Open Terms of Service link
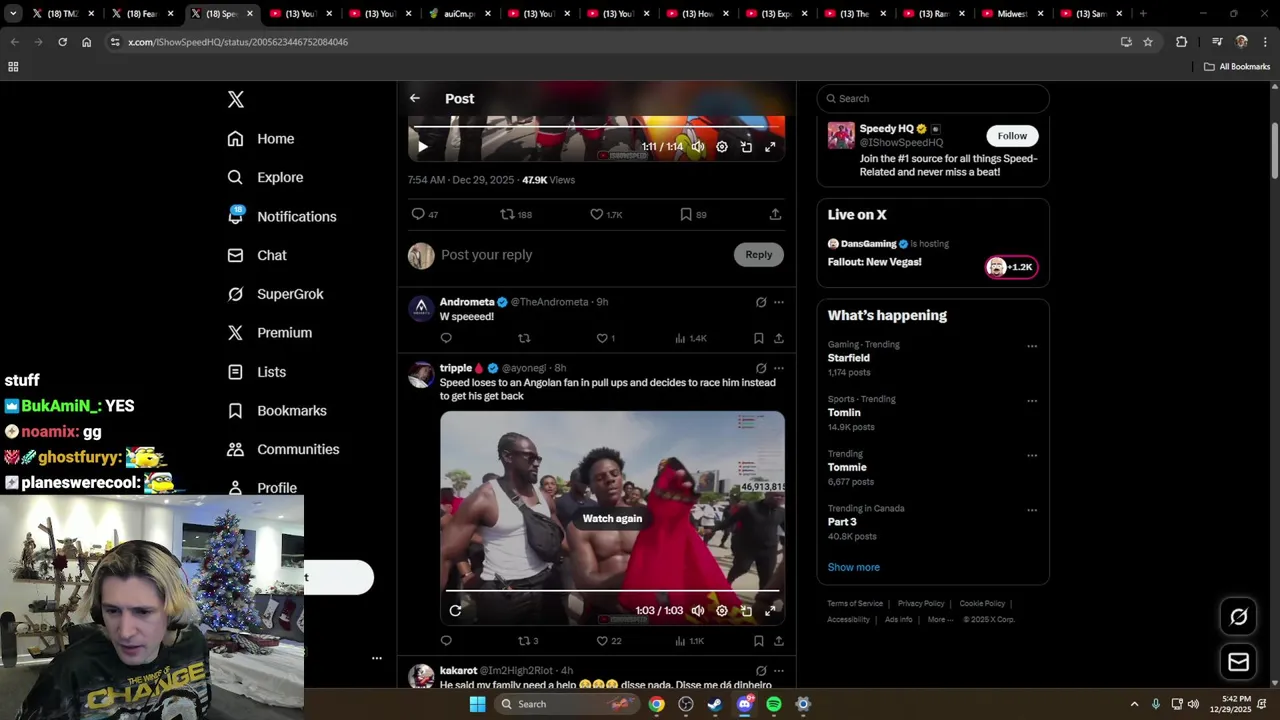The height and width of the screenshot is (720, 1280). click(x=855, y=604)
